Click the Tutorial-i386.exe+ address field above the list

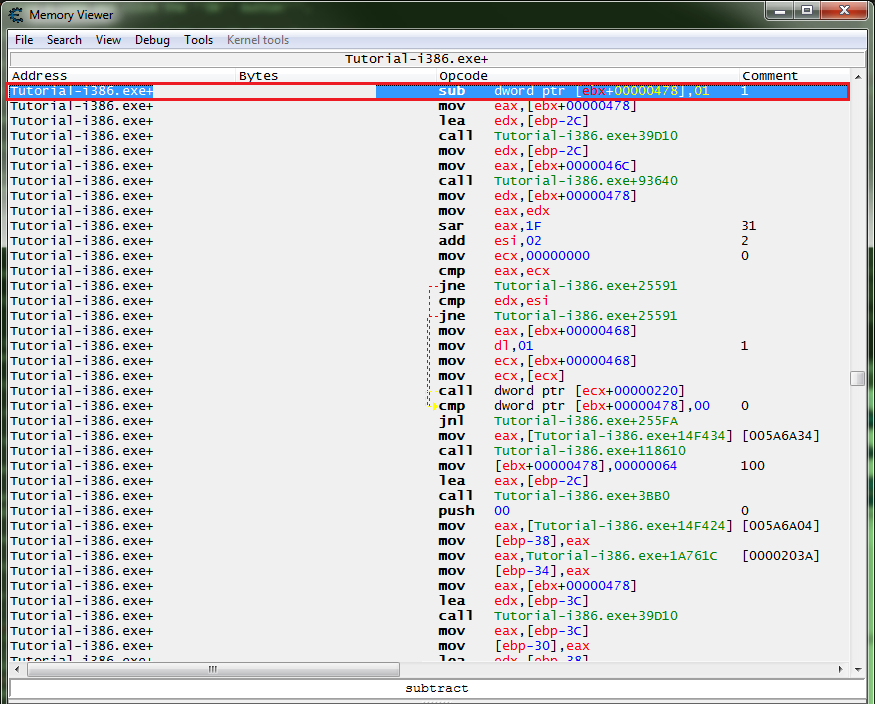[x=437, y=58]
